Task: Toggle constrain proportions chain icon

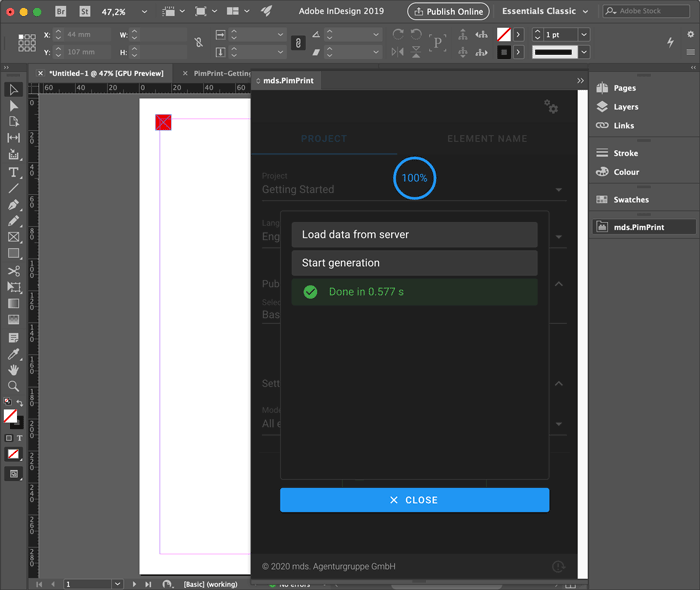Action: 298,43
